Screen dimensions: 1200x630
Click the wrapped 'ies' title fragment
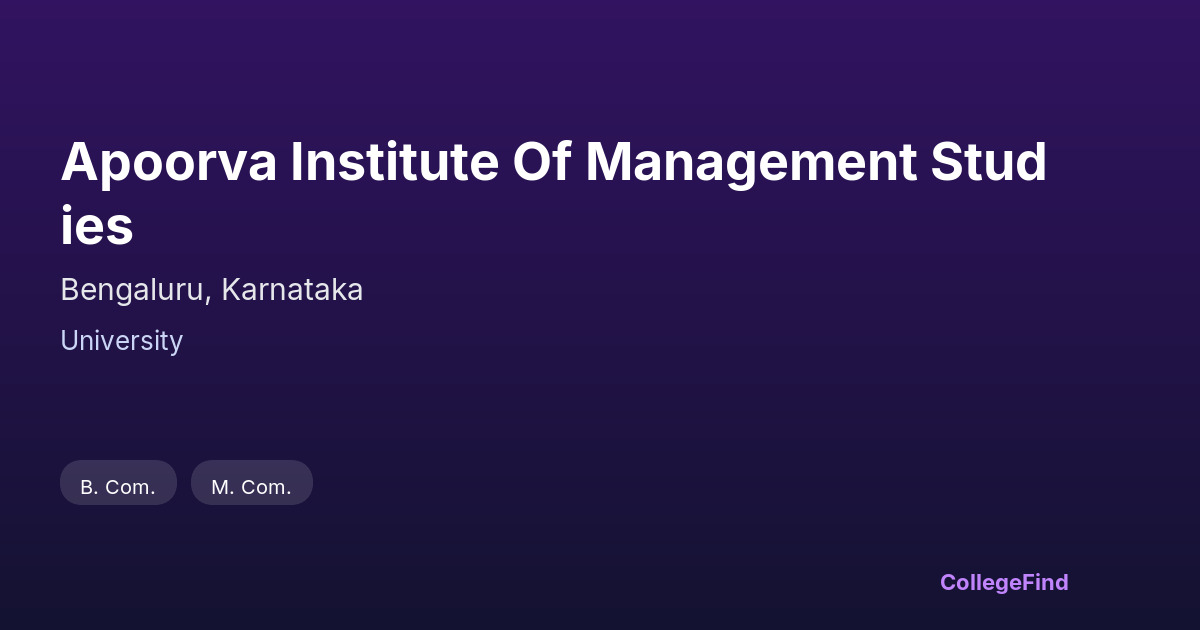(96, 226)
